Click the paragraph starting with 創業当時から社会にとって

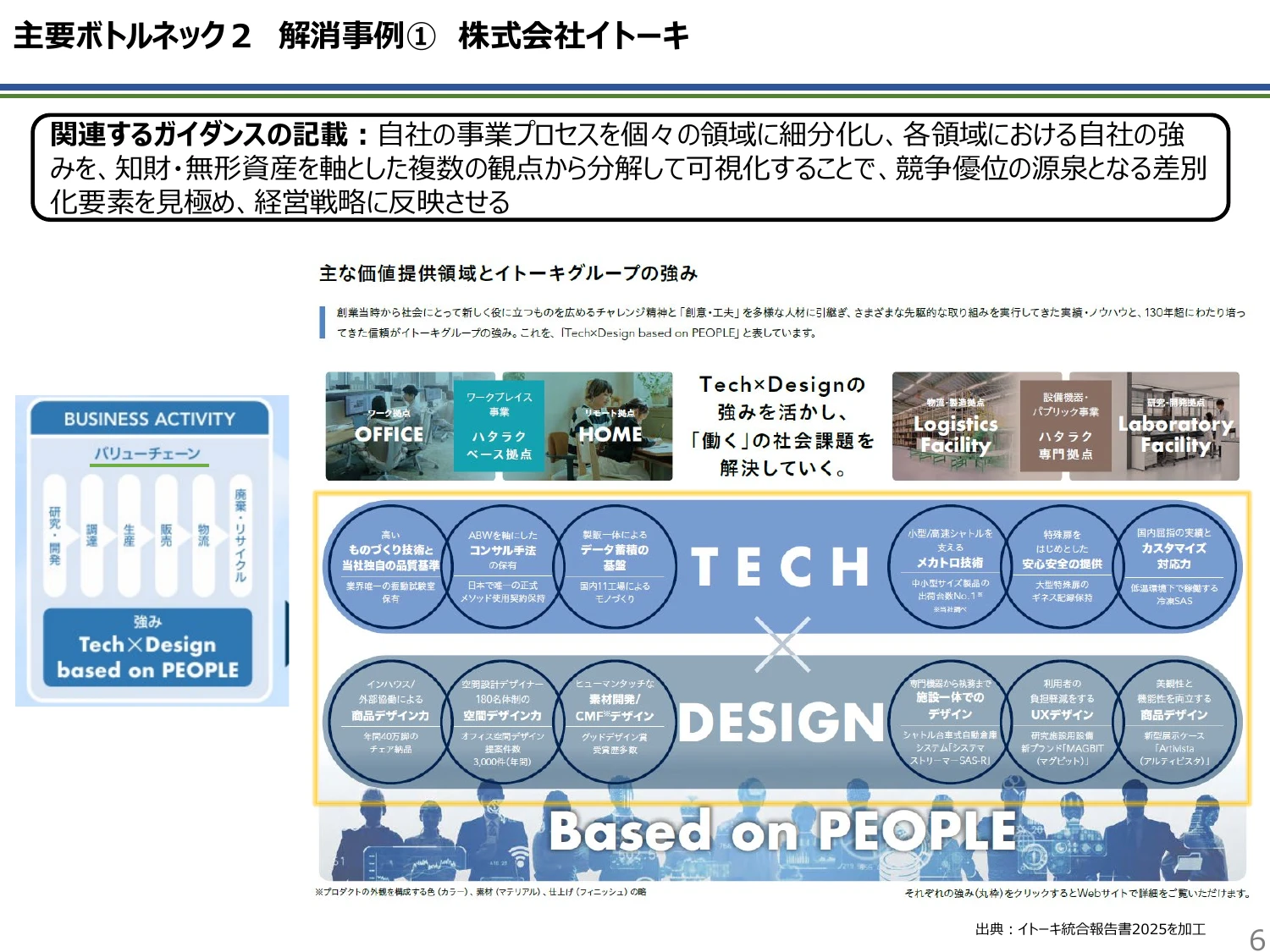(791, 322)
